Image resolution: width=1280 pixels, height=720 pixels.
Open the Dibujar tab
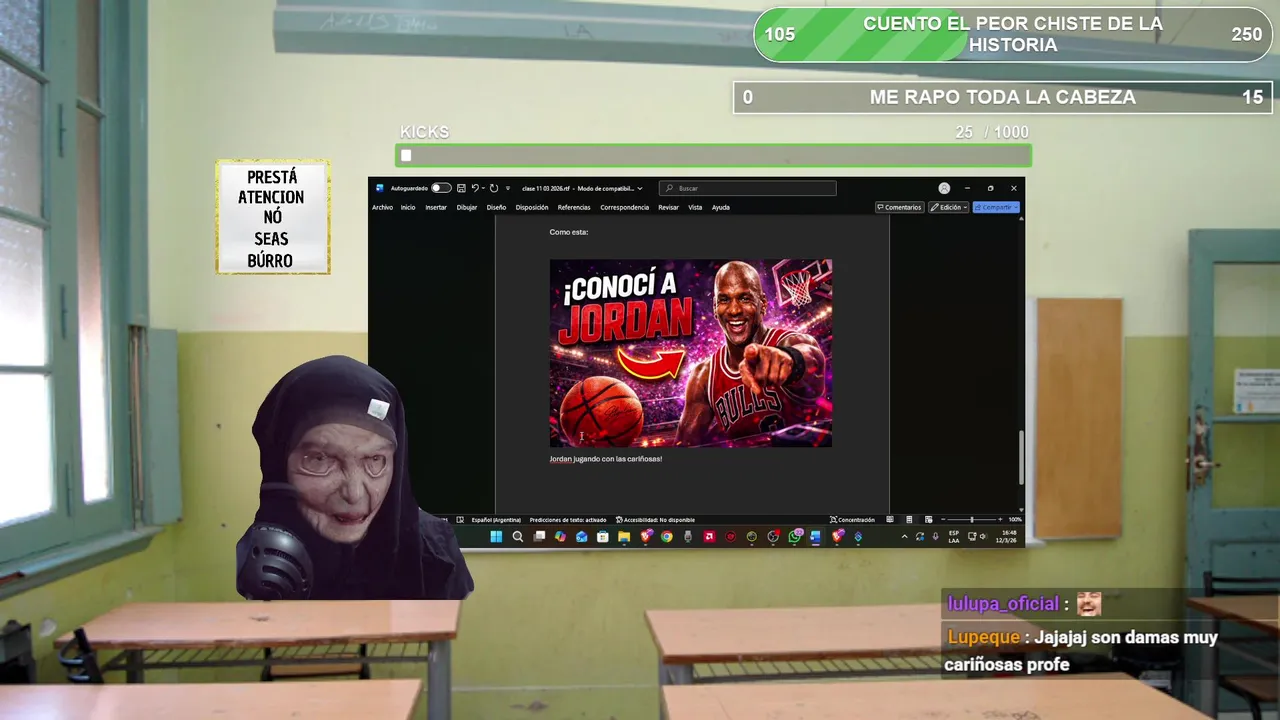pos(467,207)
